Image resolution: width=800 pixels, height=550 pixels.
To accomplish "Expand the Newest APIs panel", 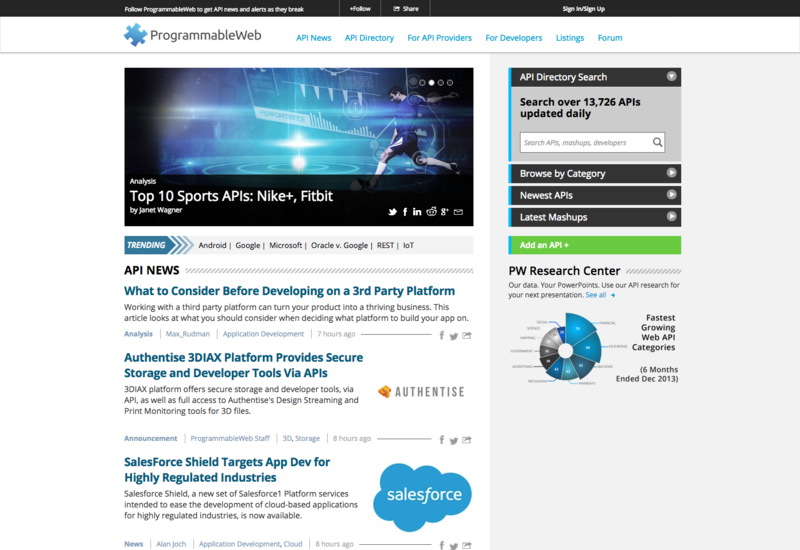I will [671, 194].
